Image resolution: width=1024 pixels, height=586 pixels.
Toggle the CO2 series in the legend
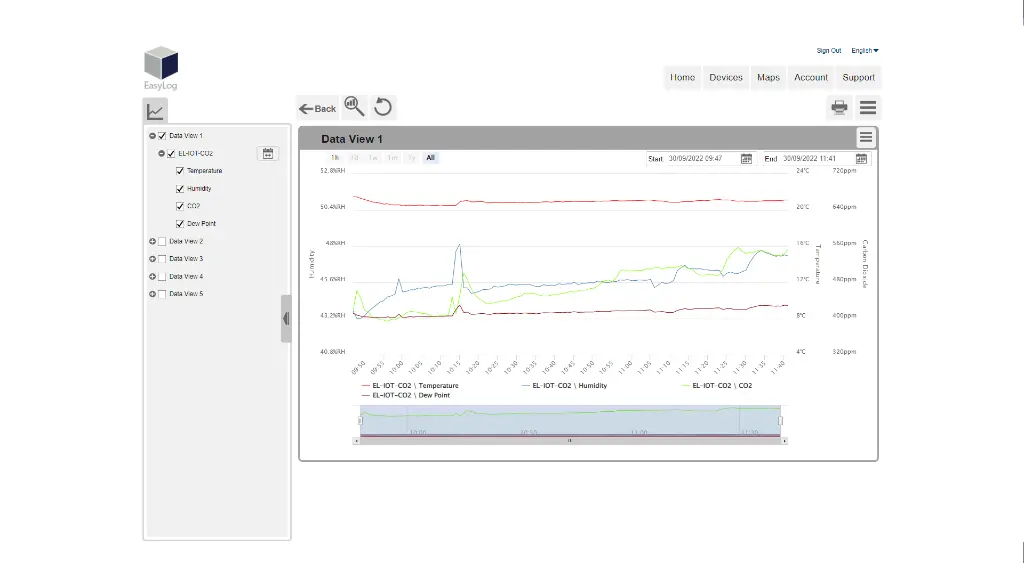(717, 386)
